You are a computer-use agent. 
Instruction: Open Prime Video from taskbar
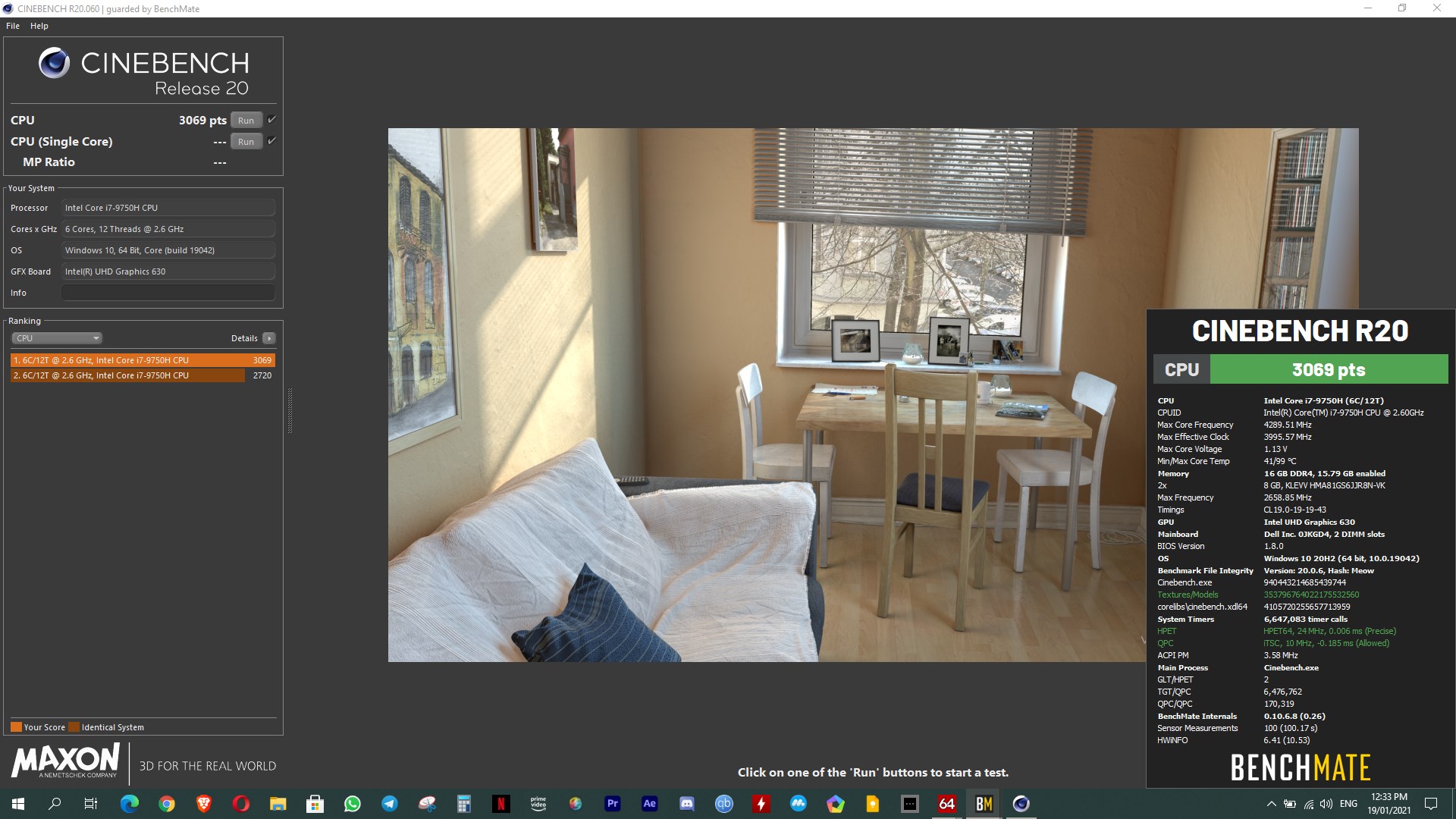click(538, 804)
